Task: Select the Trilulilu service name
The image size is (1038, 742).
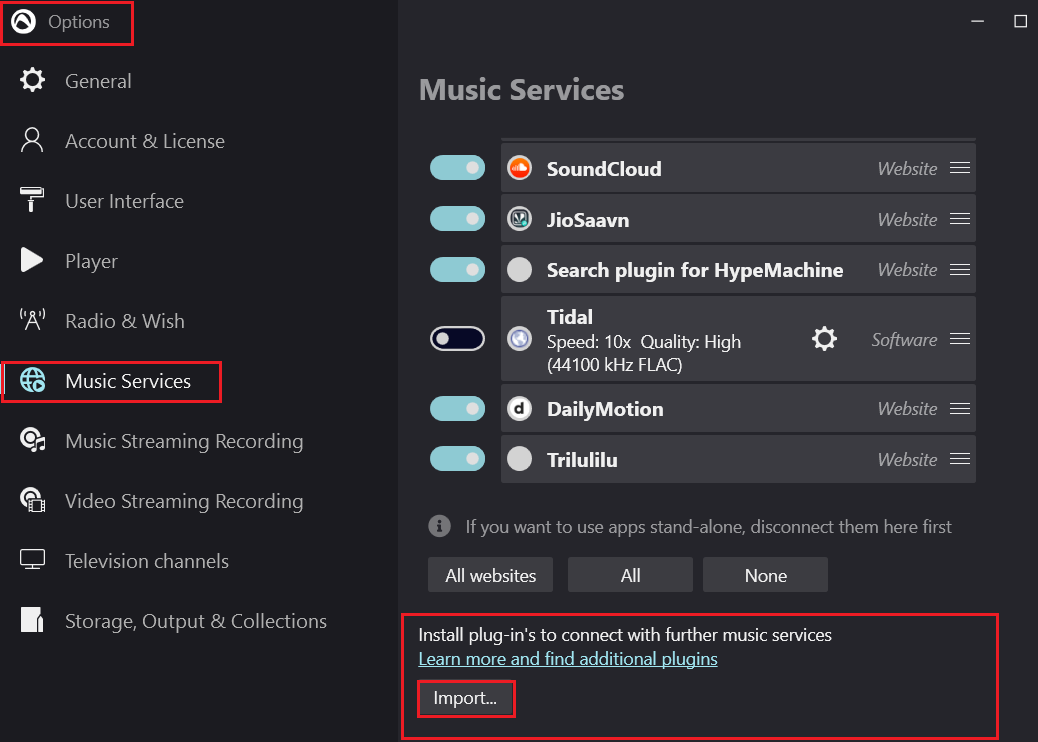Action: 582,460
